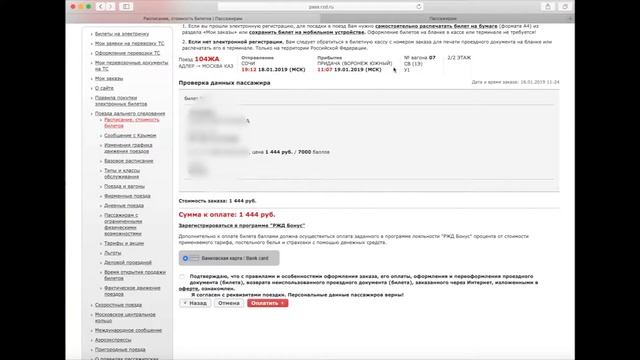Tick the "Подтверждаю, что с правилами" agreement checkbox
The height and width of the screenshot is (360, 640).
(182, 277)
